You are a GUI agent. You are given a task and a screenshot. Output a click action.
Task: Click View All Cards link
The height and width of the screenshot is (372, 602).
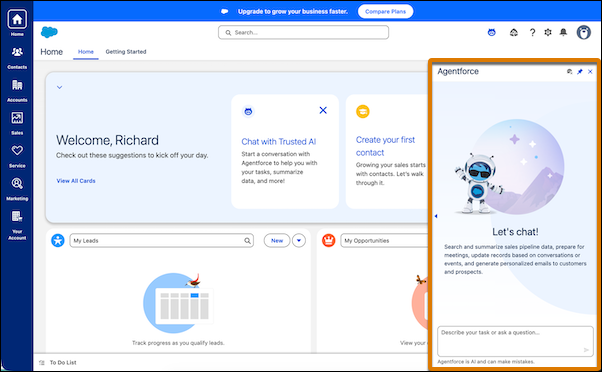(76, 181)
